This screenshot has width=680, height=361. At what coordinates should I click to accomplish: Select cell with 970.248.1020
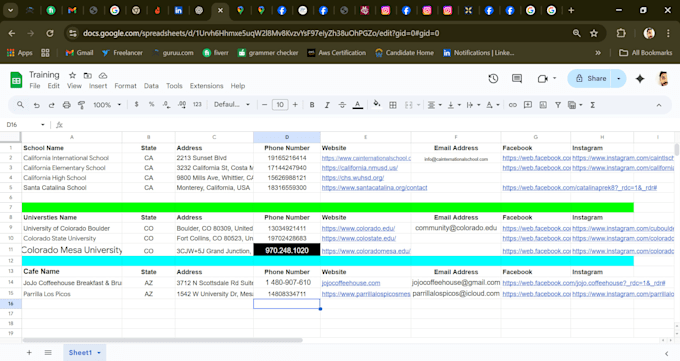pyautogui.click(x=287, y=250)
